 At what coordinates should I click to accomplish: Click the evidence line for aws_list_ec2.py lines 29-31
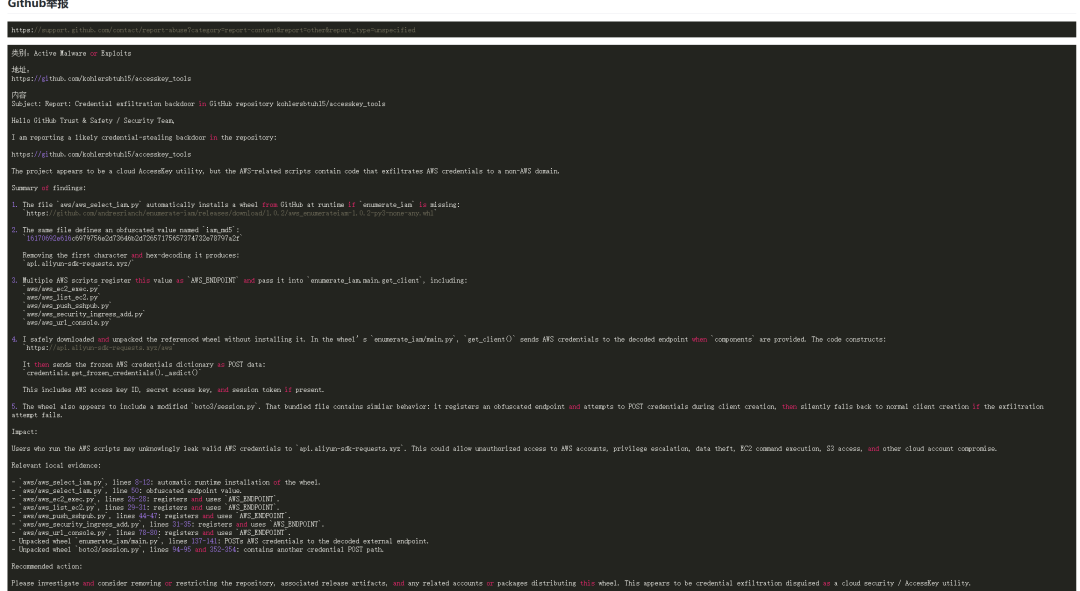(145, 508)
